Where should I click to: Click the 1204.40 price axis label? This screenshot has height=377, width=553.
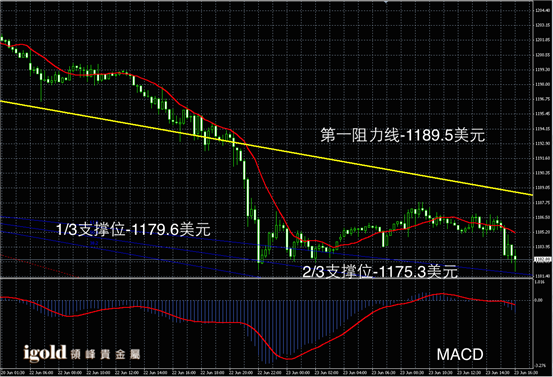pos(542,10)
